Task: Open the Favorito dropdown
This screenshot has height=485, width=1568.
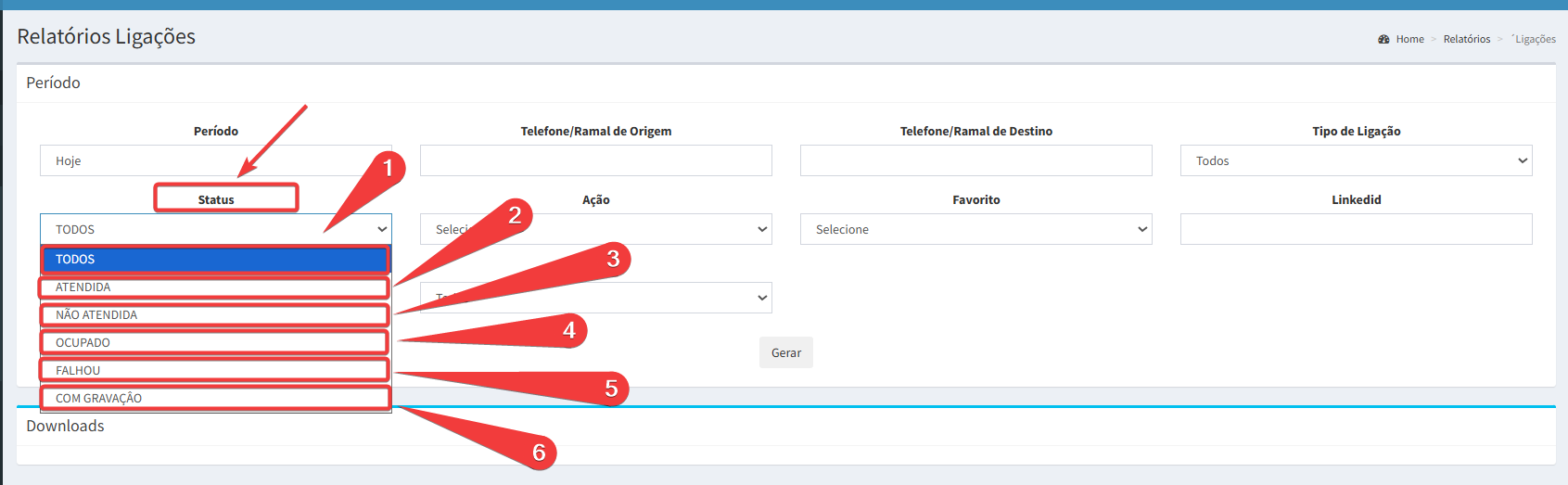Action: [975, 229]
